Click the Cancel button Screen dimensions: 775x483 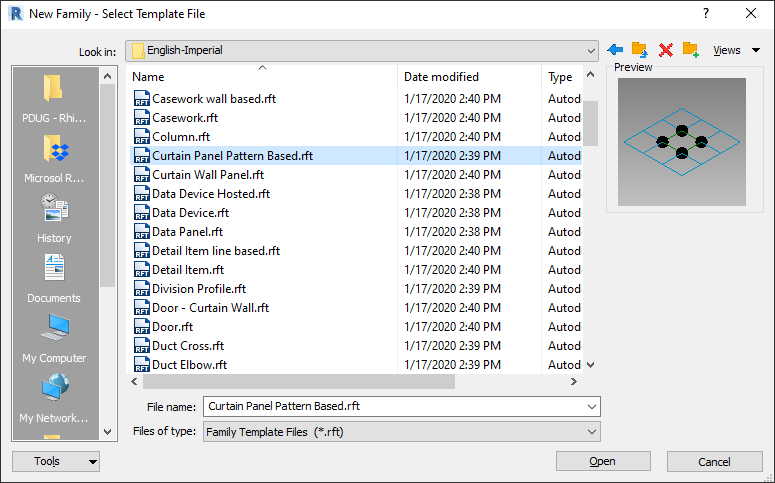714,461
